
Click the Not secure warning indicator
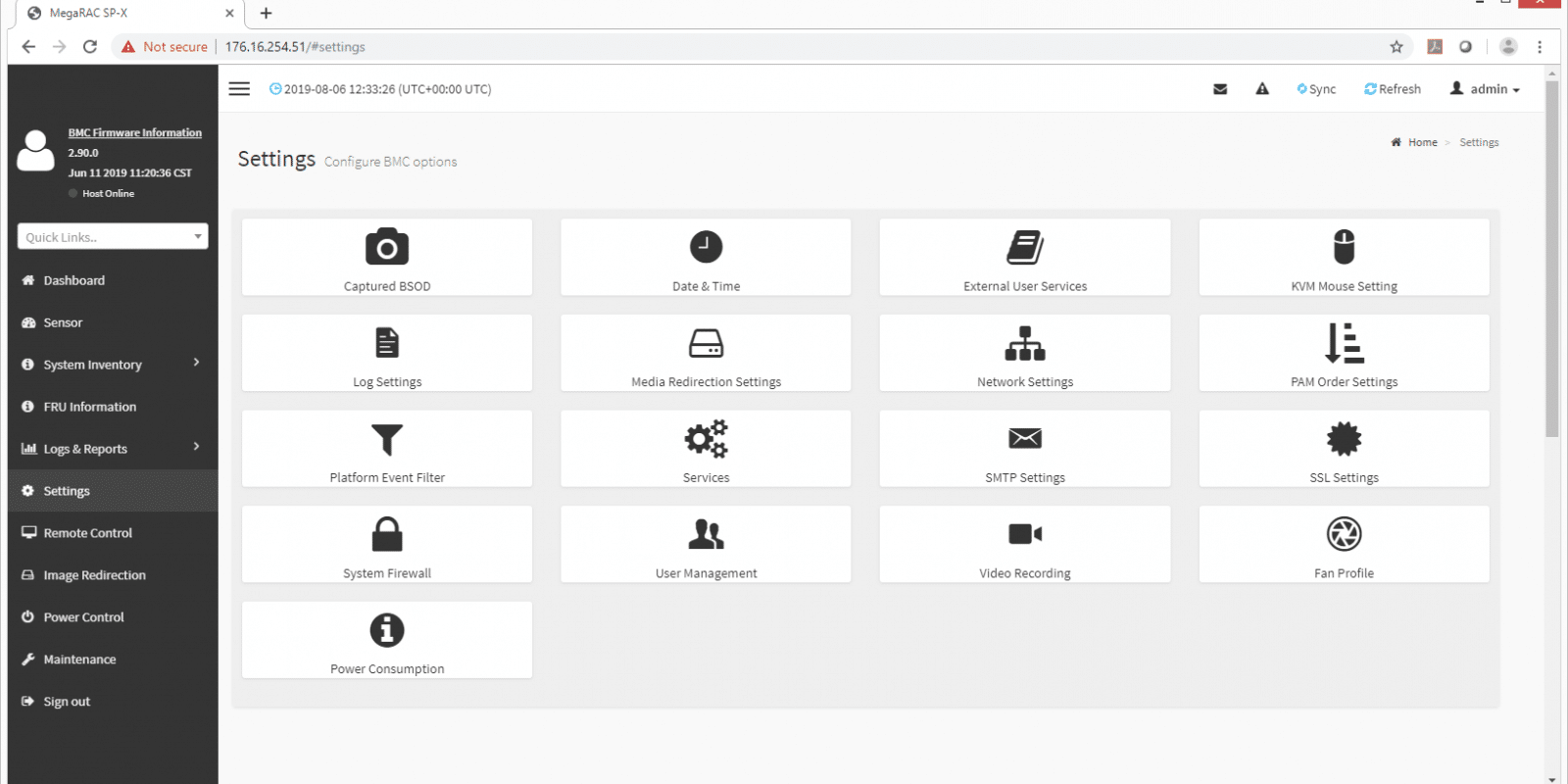coord(165,46)
